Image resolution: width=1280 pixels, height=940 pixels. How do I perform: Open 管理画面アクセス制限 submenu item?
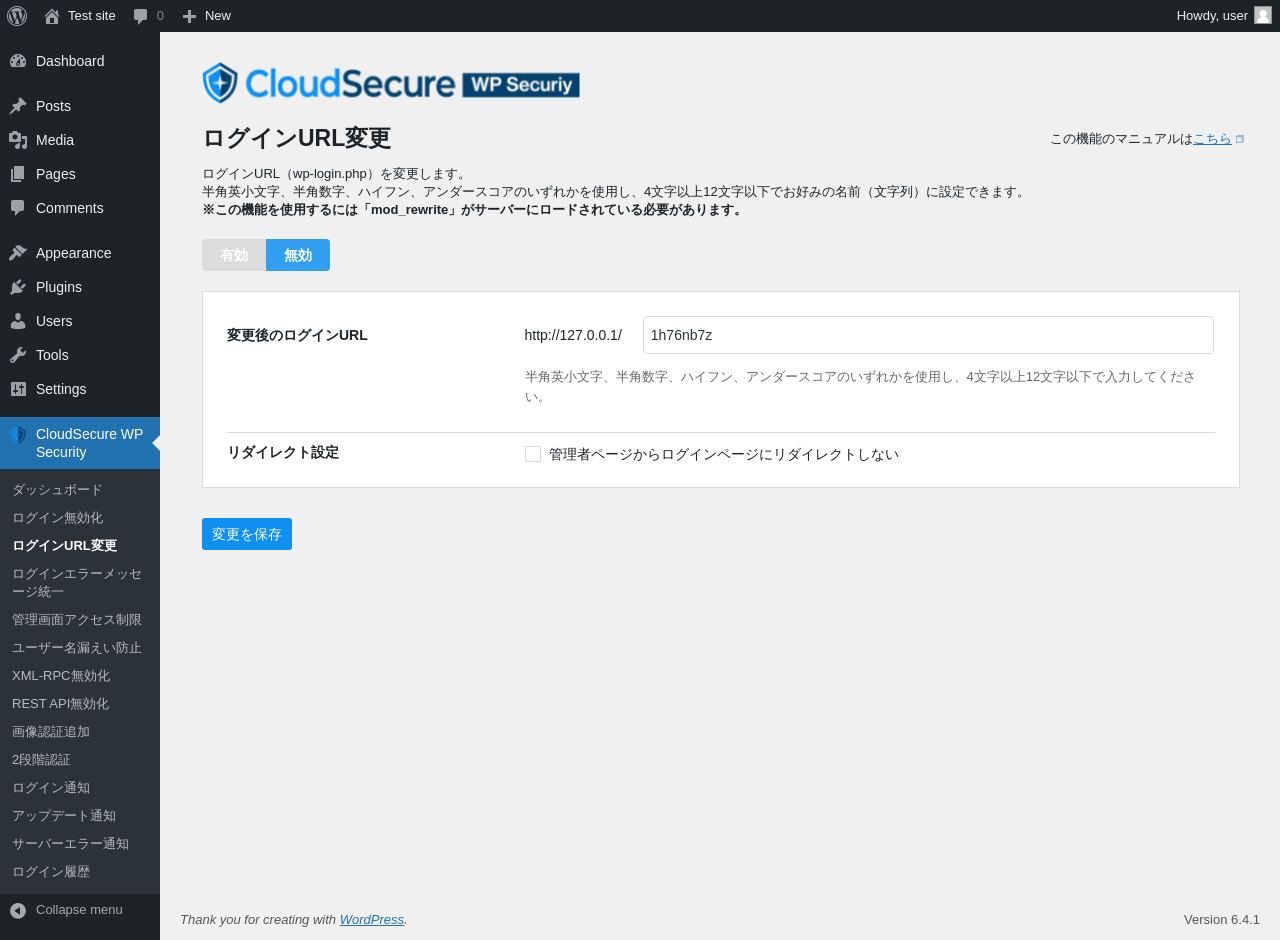pos(80,620)
